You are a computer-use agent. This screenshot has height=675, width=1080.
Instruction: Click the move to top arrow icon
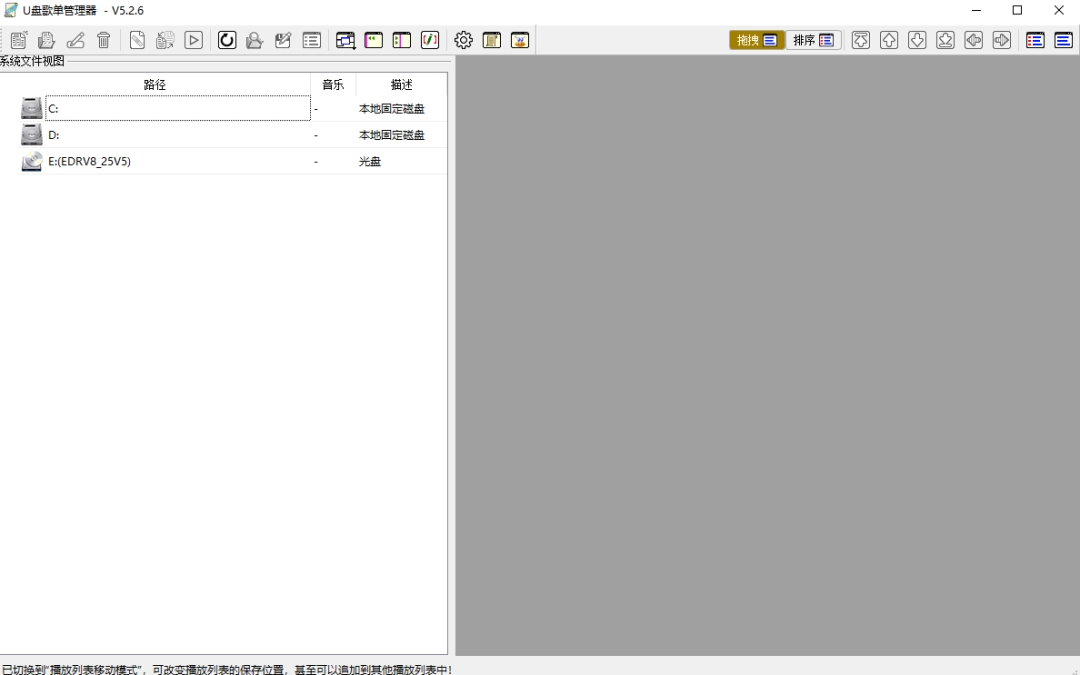[x=860, y=40]
